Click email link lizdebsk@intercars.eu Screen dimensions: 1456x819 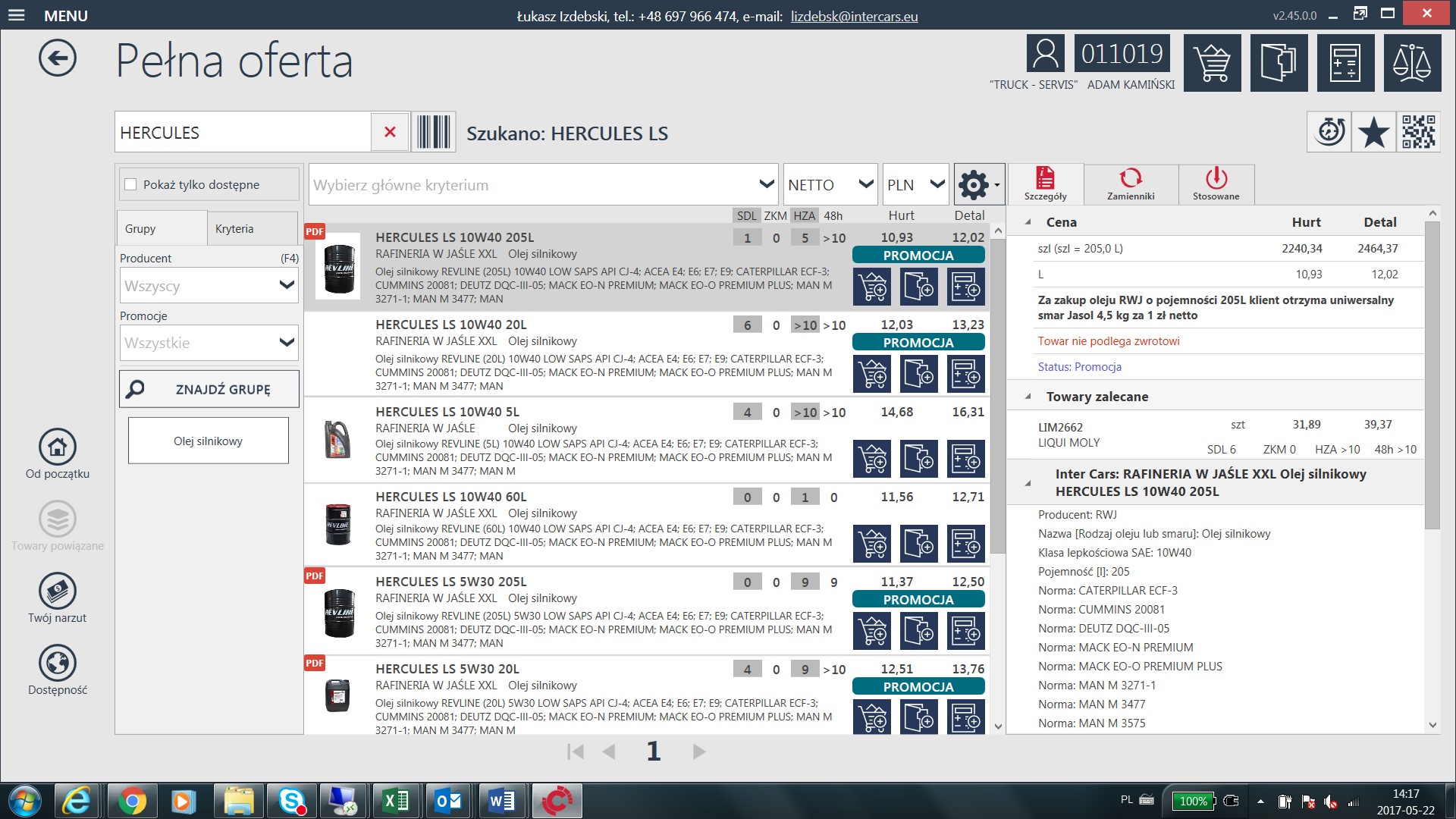click(x=854, y=16)
